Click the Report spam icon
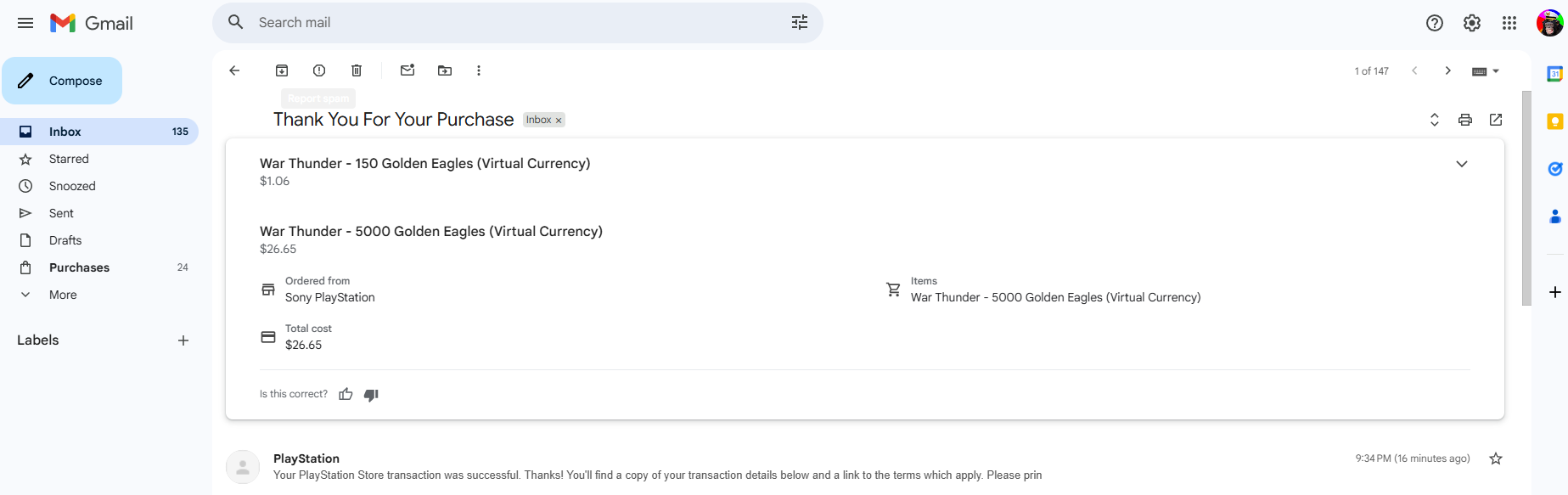Screen dimensions: 1568x495 point(319,70)
